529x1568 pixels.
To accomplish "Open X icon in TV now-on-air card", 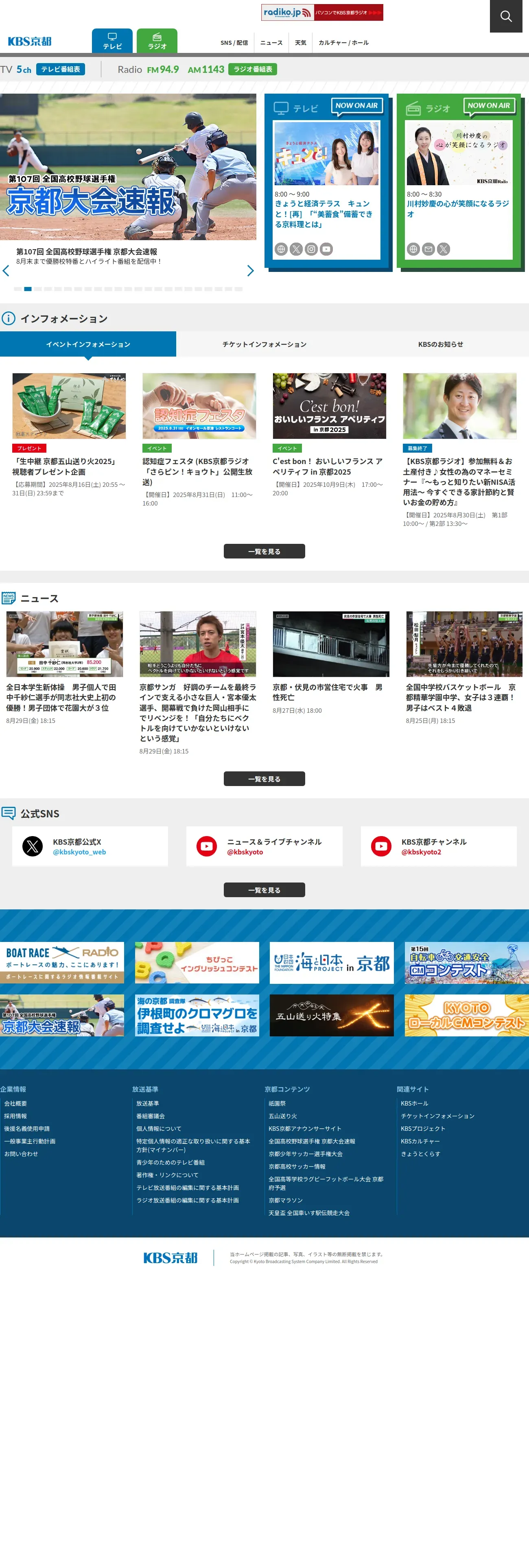I will point(297,249).
